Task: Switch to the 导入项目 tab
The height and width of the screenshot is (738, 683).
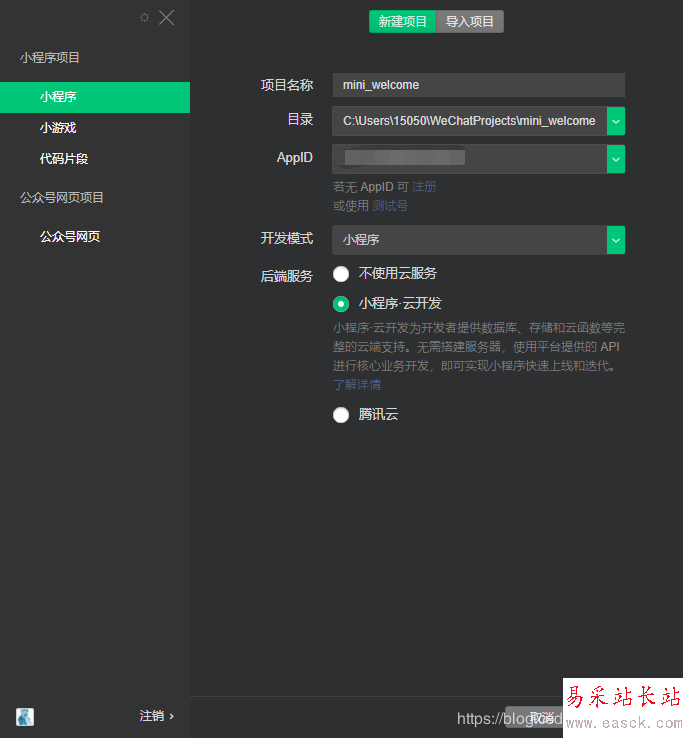Action: click(x=470, y=22)
